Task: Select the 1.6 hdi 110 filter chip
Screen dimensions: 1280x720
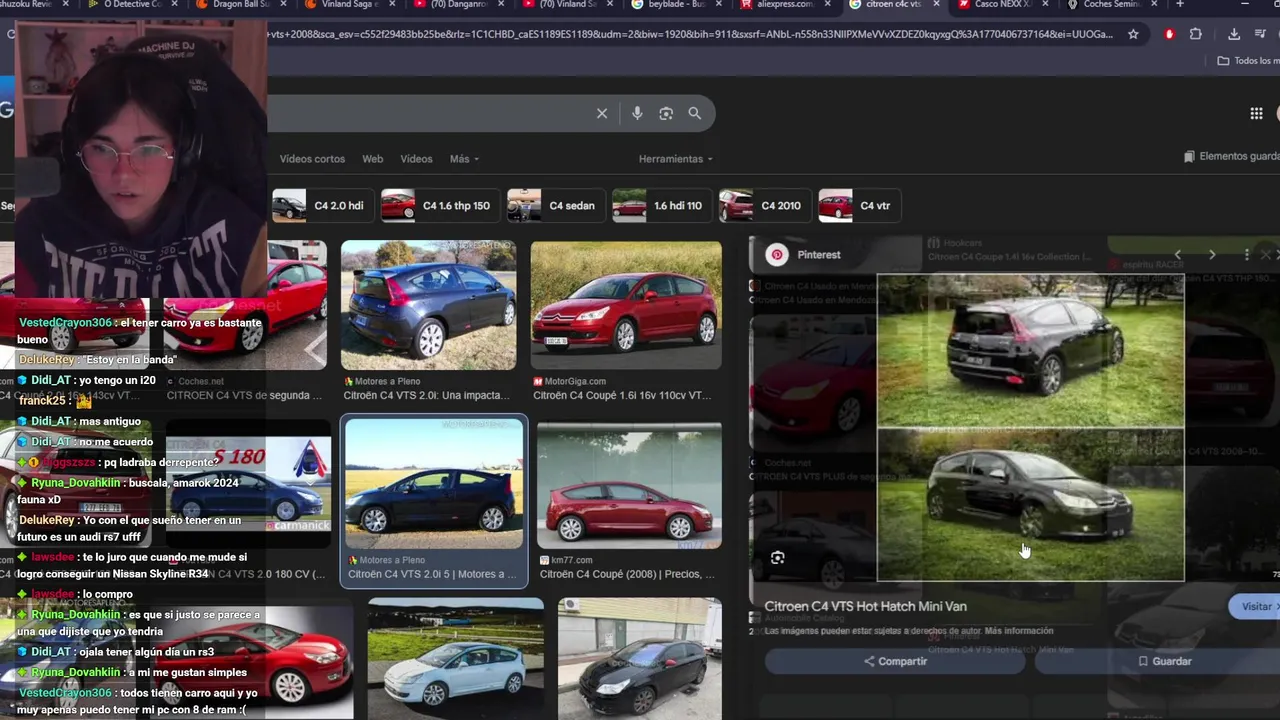Action: [661, 206]
